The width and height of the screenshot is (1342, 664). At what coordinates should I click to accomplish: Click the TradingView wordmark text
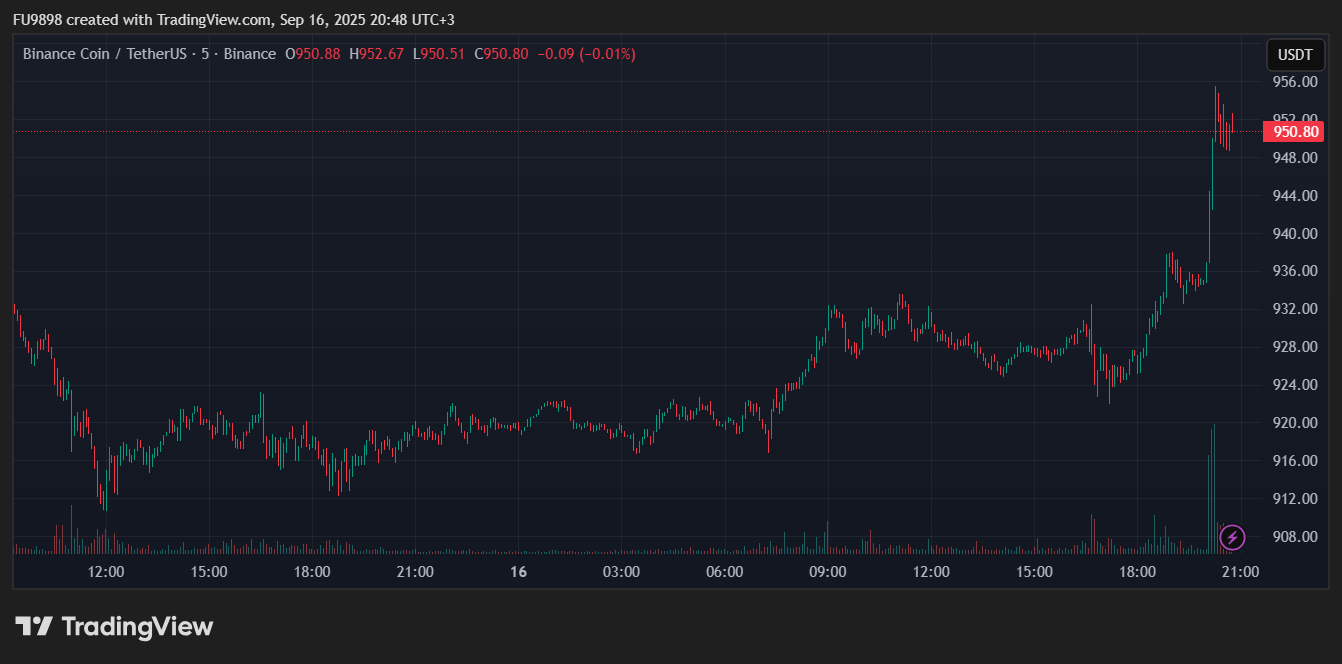click(x=137, y=627)
